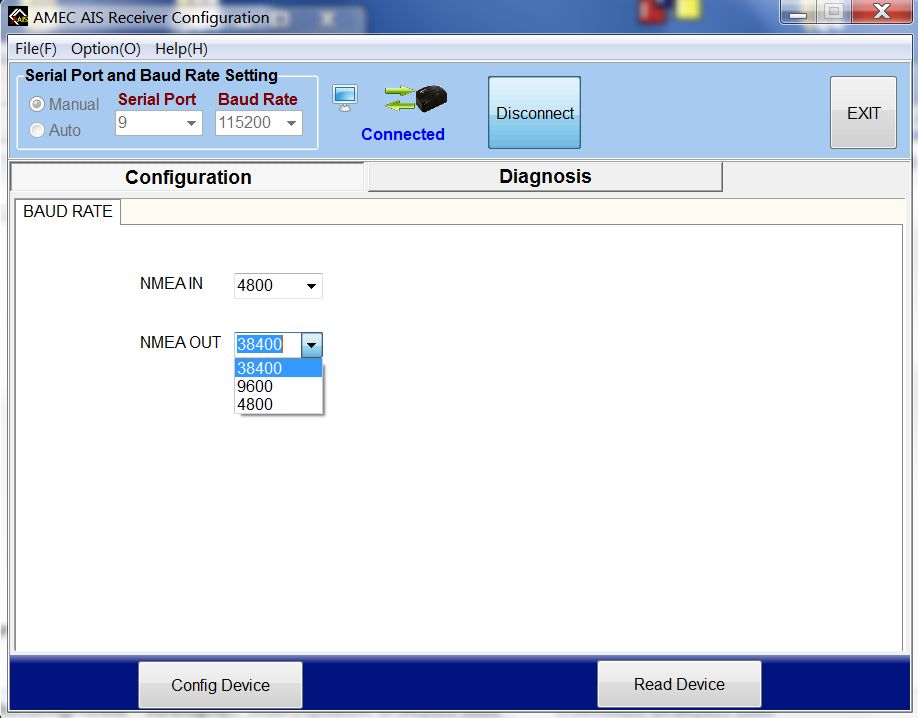Open the Help(H) menu
The image size is (918, 718).
[x=181, y=48]
